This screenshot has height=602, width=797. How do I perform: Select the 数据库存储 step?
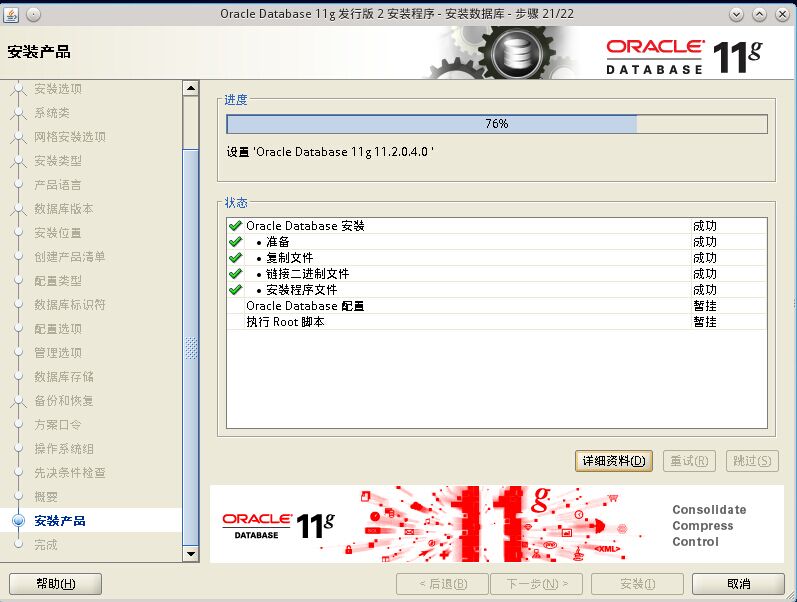(64, 376)
